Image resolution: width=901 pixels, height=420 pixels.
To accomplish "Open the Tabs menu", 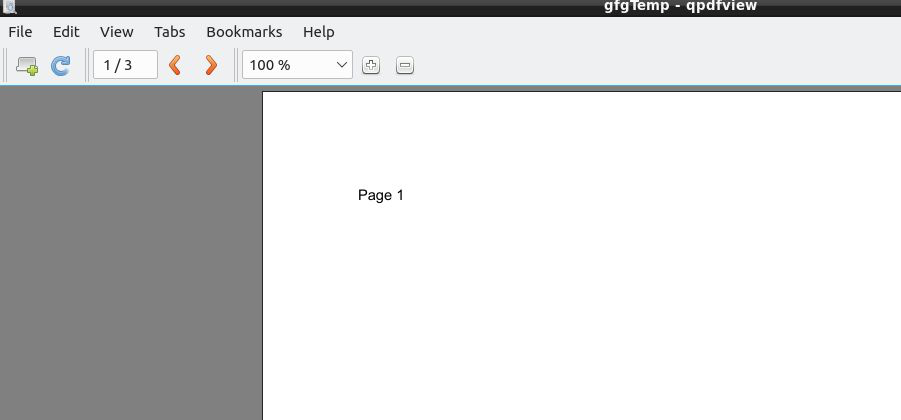I will tap(170, 32).
